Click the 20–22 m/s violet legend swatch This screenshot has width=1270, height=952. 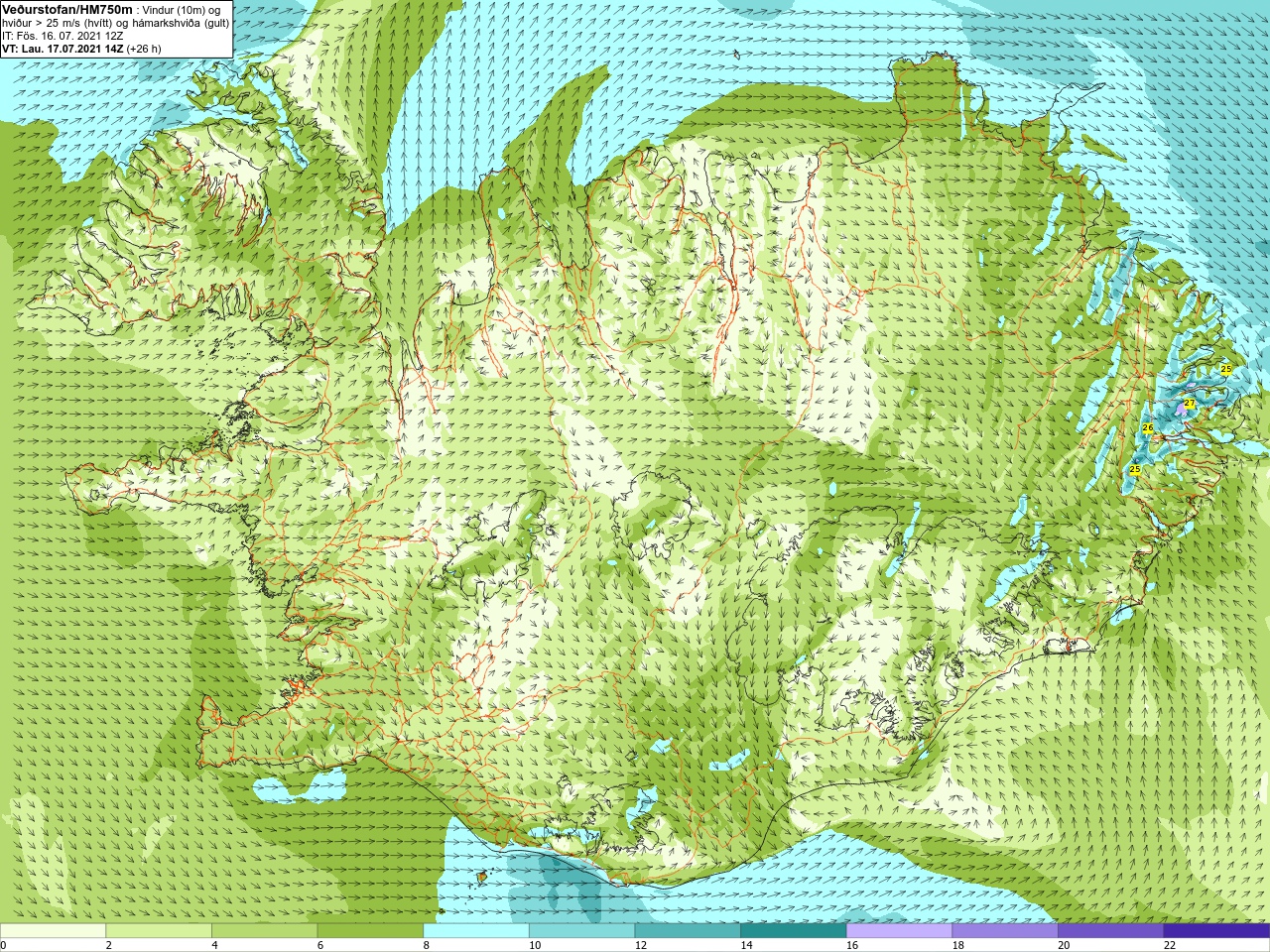(1110, 931)
